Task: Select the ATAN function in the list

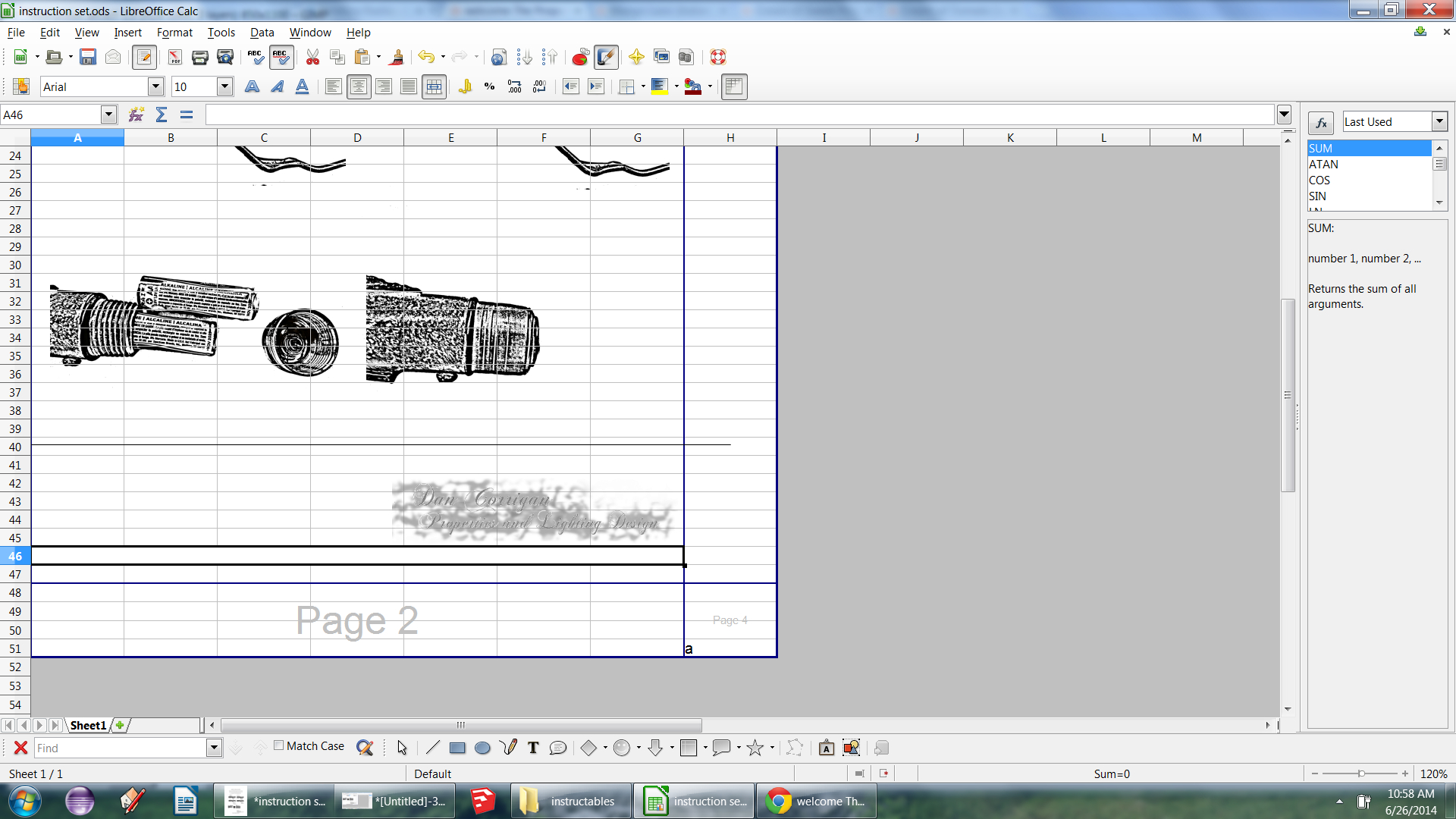Action: (1323, 165)
